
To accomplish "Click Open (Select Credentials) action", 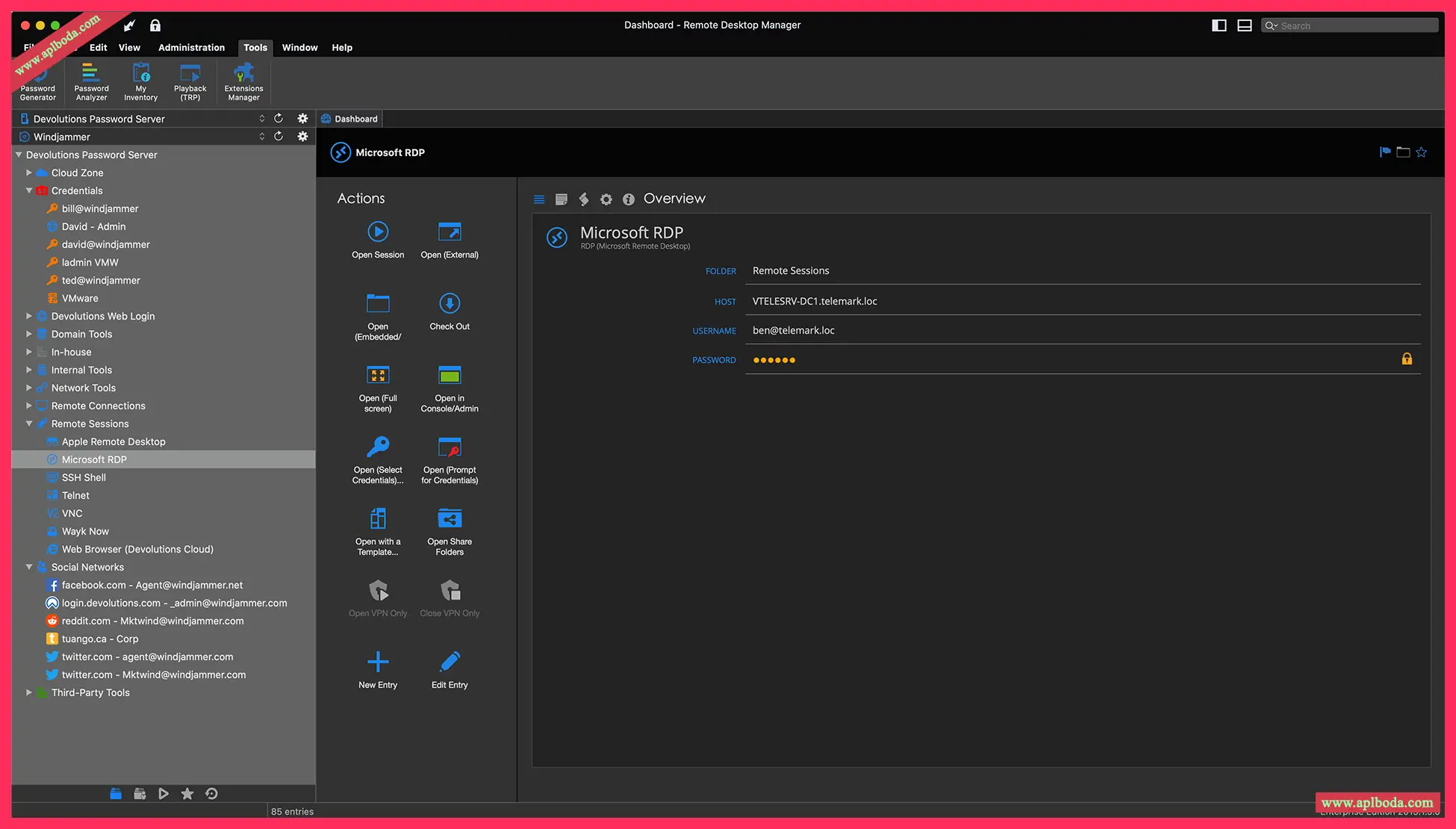I will [378, 460].
